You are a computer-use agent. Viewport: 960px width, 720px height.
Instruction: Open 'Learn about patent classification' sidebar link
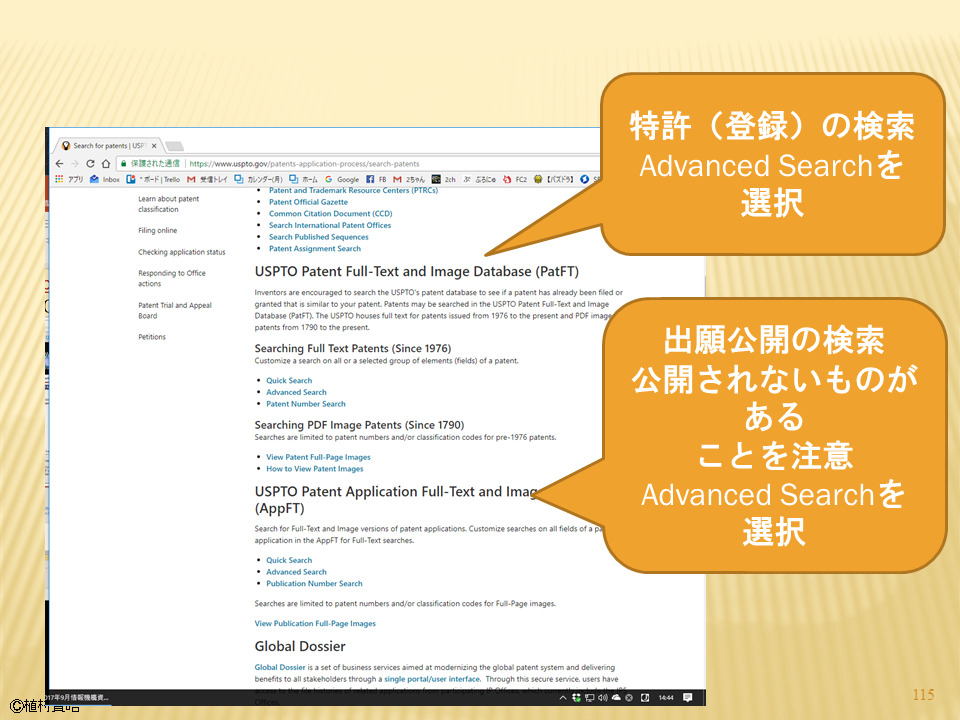coord(168,204)
